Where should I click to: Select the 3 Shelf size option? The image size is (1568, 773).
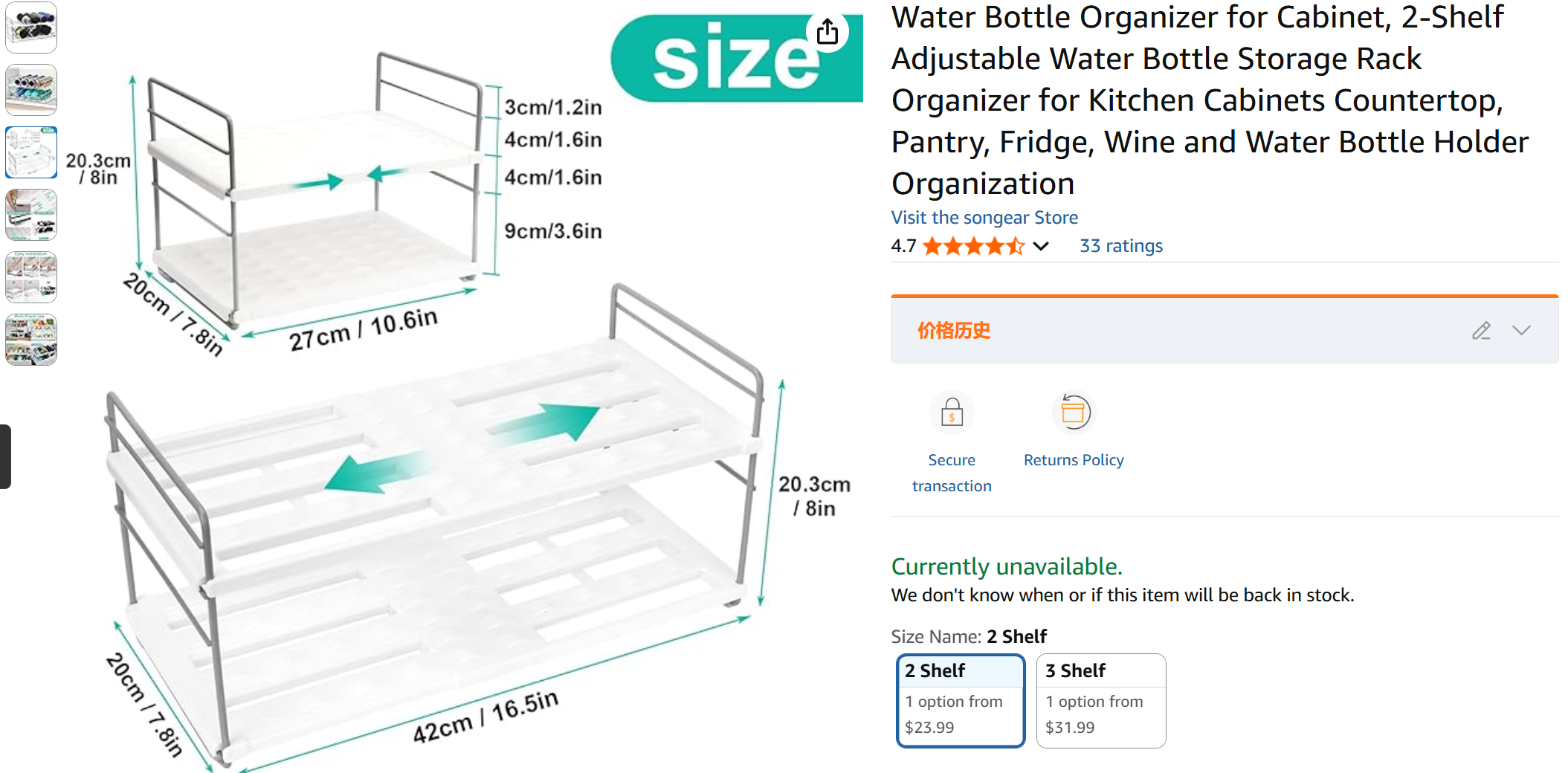click(x=1100, y=700)
